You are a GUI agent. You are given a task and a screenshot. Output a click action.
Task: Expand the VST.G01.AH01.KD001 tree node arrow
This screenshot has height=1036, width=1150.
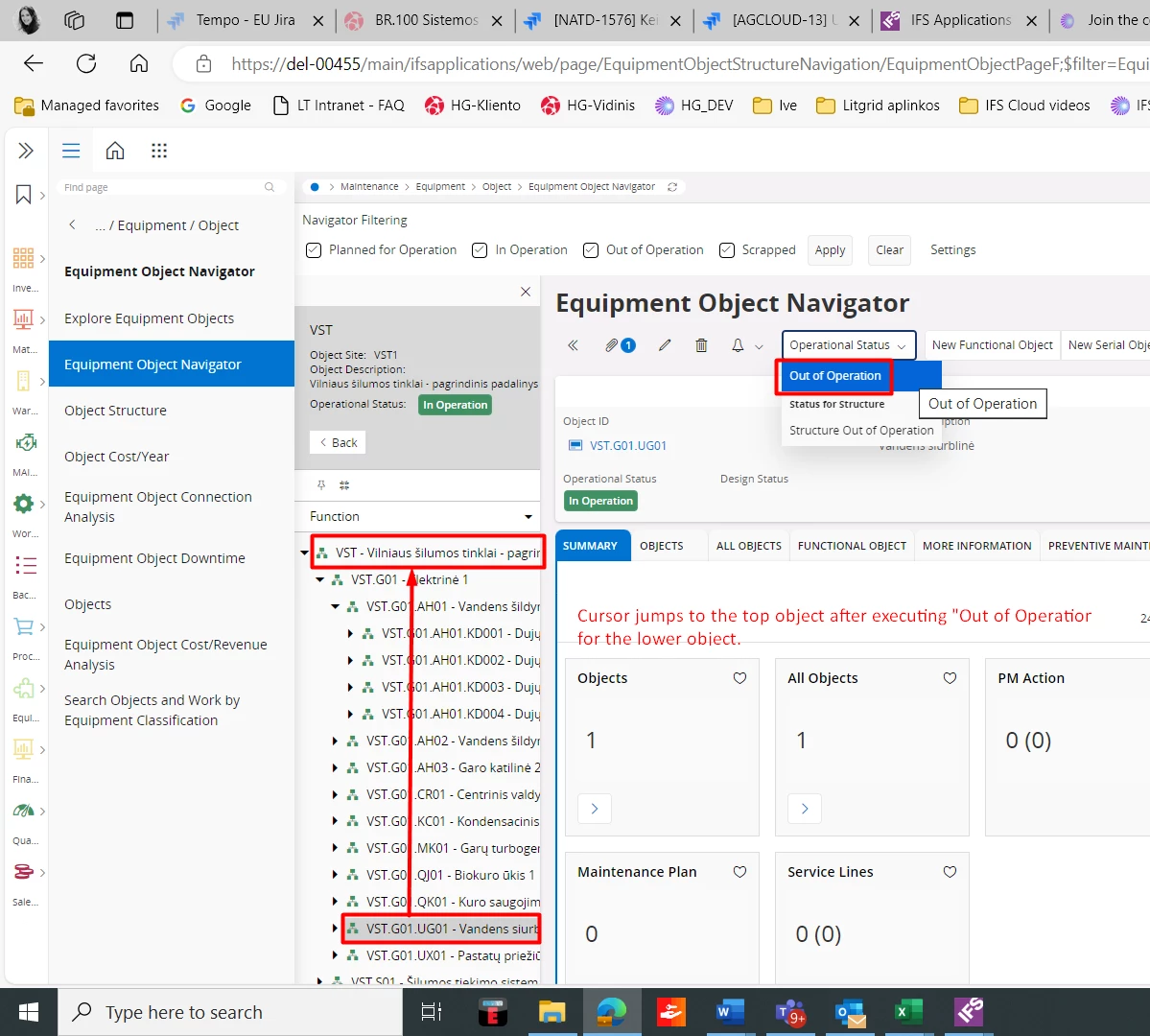coord(351,633)
